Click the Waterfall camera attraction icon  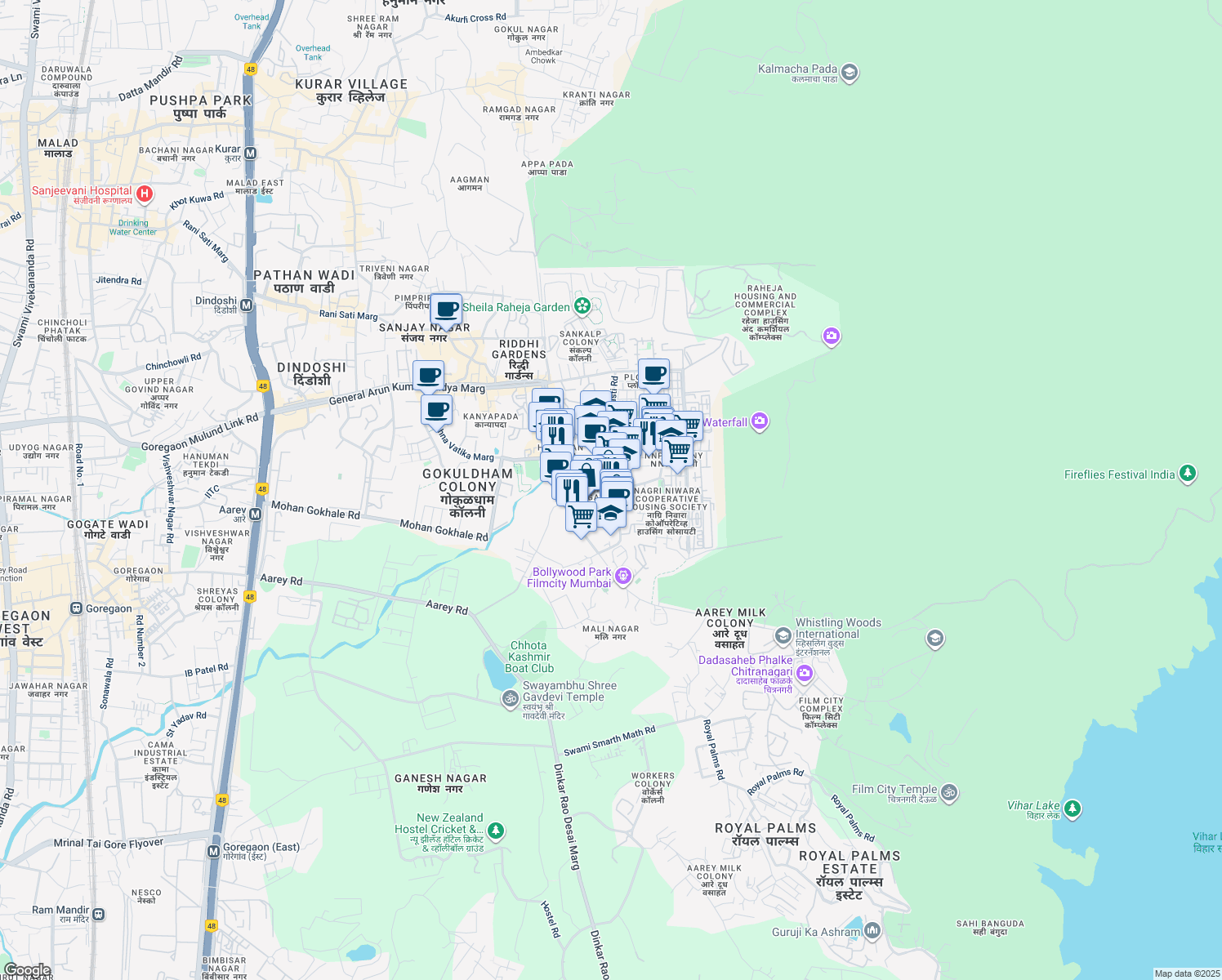click(x=760, y=421)
